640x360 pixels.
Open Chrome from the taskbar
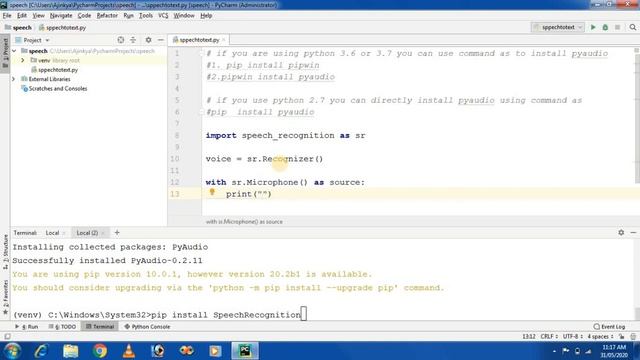(x=100, y=351)
